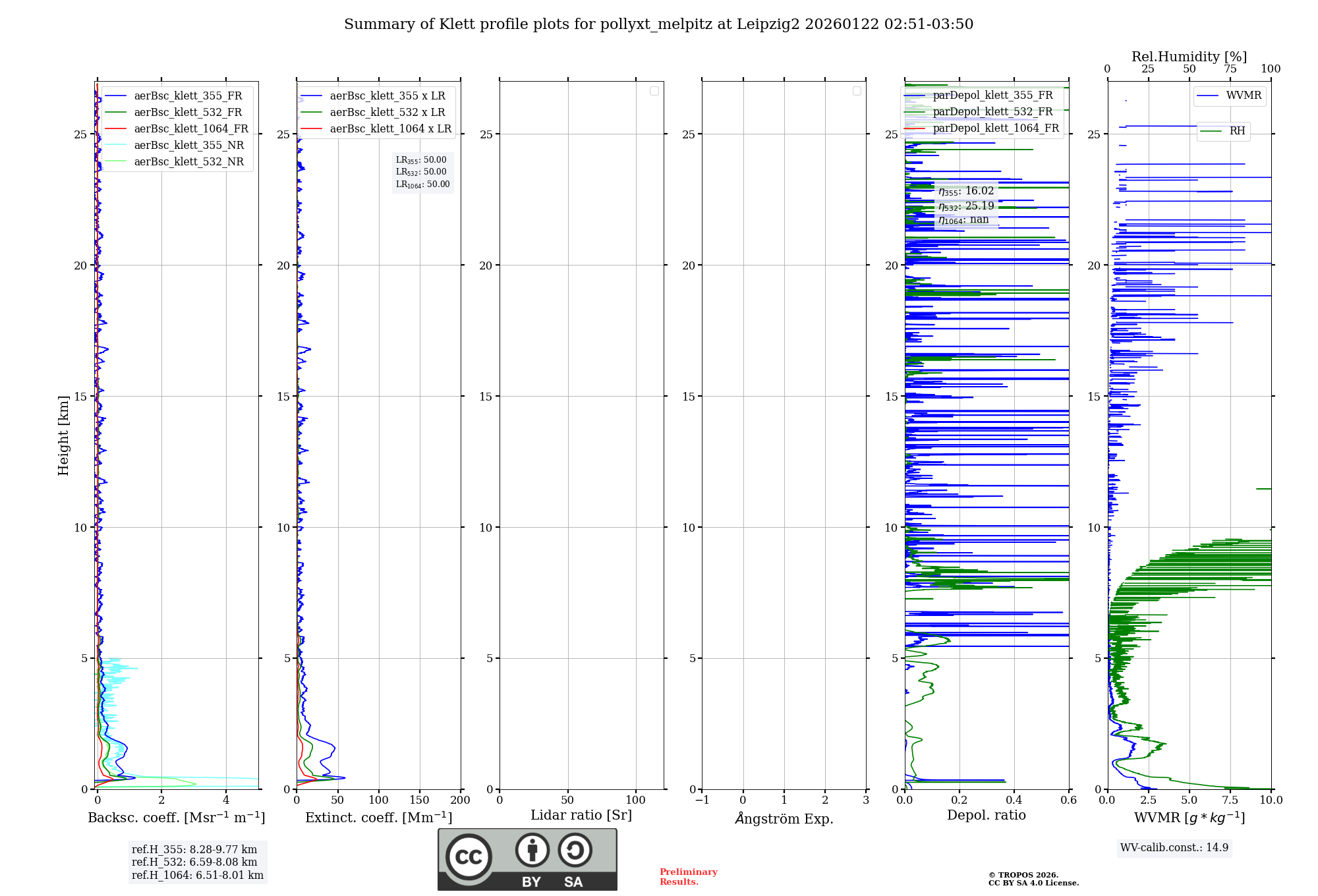
Task: Click the parDepol_klett_532_FR legend entry
Action: pyautogui.click(x=992, y=111)
